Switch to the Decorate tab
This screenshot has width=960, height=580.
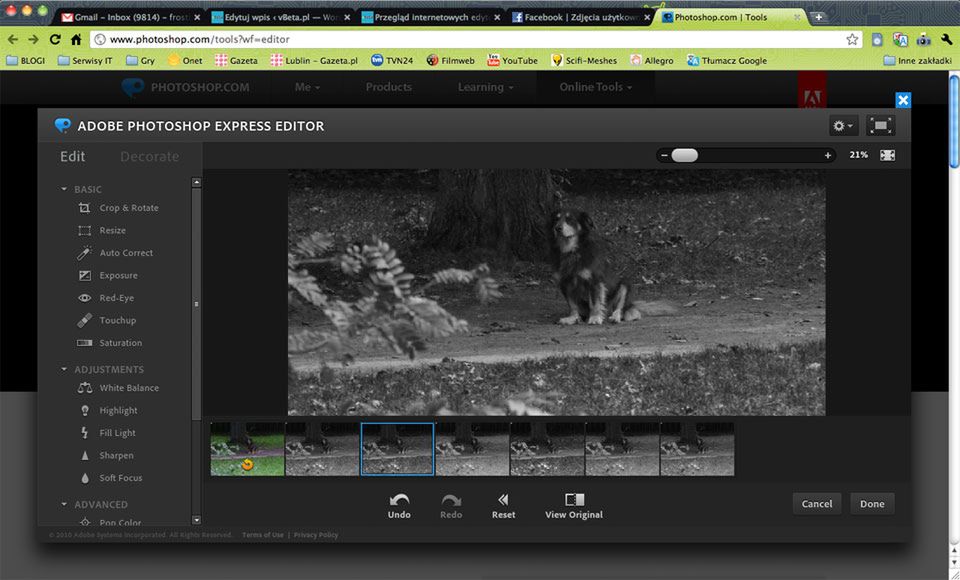coord(149,156)
